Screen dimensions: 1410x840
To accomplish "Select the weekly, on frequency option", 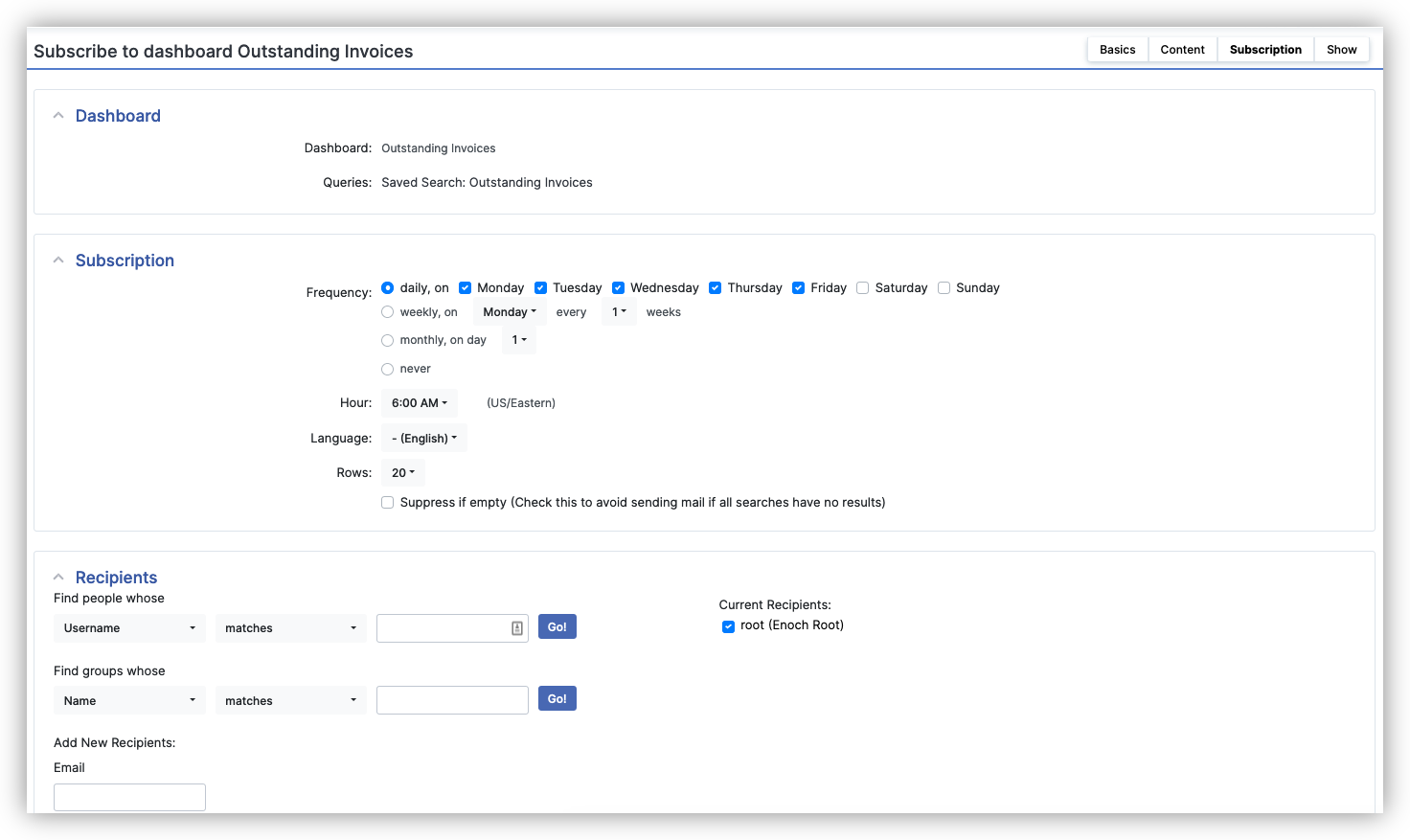I will click(387, 311).
